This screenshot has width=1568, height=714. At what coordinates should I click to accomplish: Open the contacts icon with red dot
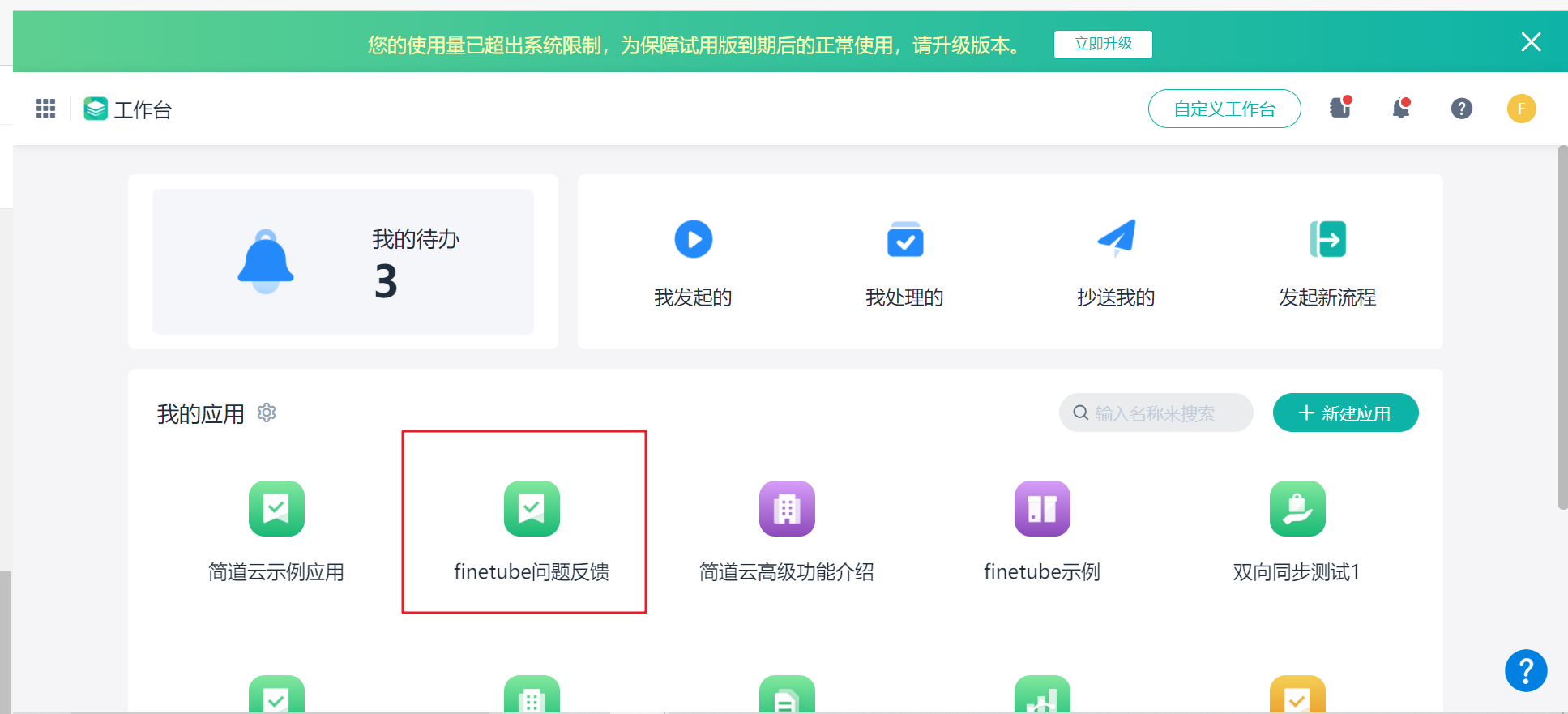(1340, 108)
